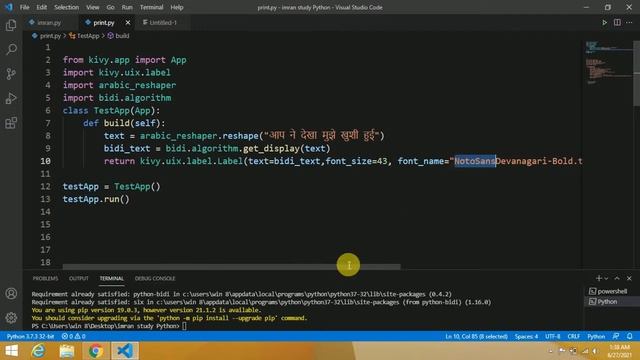640x360 pixels.
Task: Open the Go menu
Action: pos(111,7)
